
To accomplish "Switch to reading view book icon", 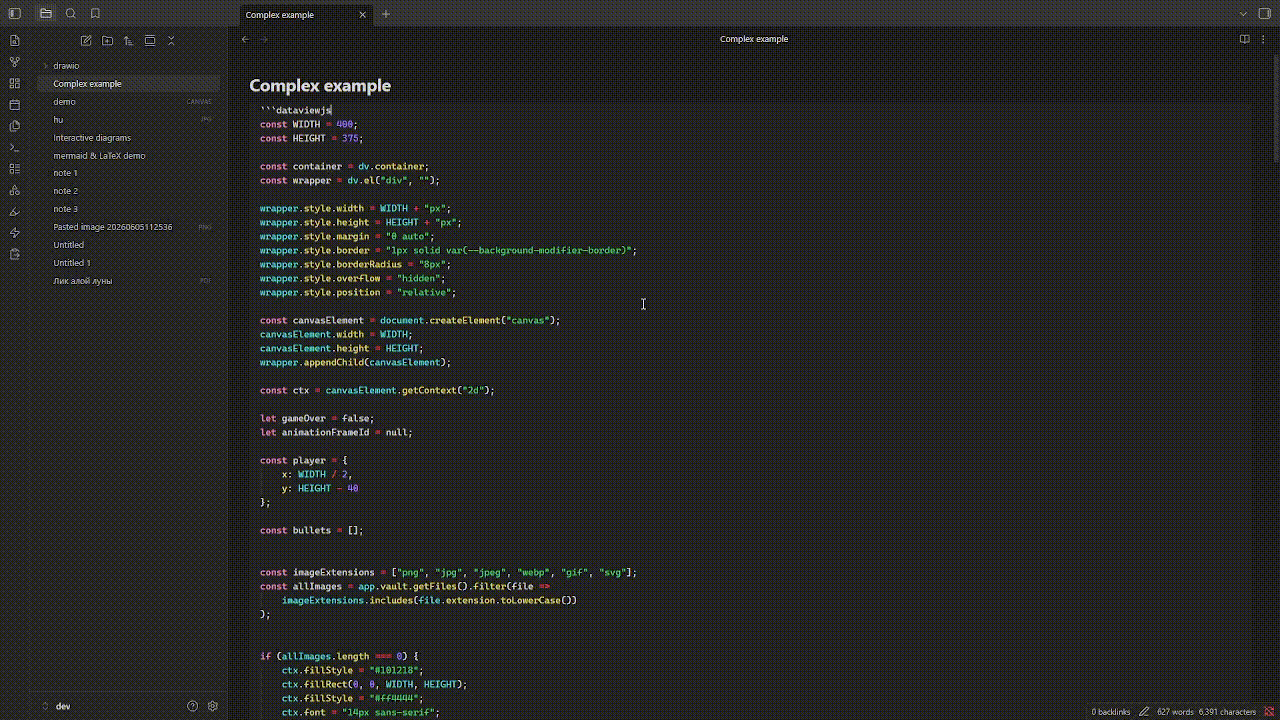I will tap(1244, 39).
